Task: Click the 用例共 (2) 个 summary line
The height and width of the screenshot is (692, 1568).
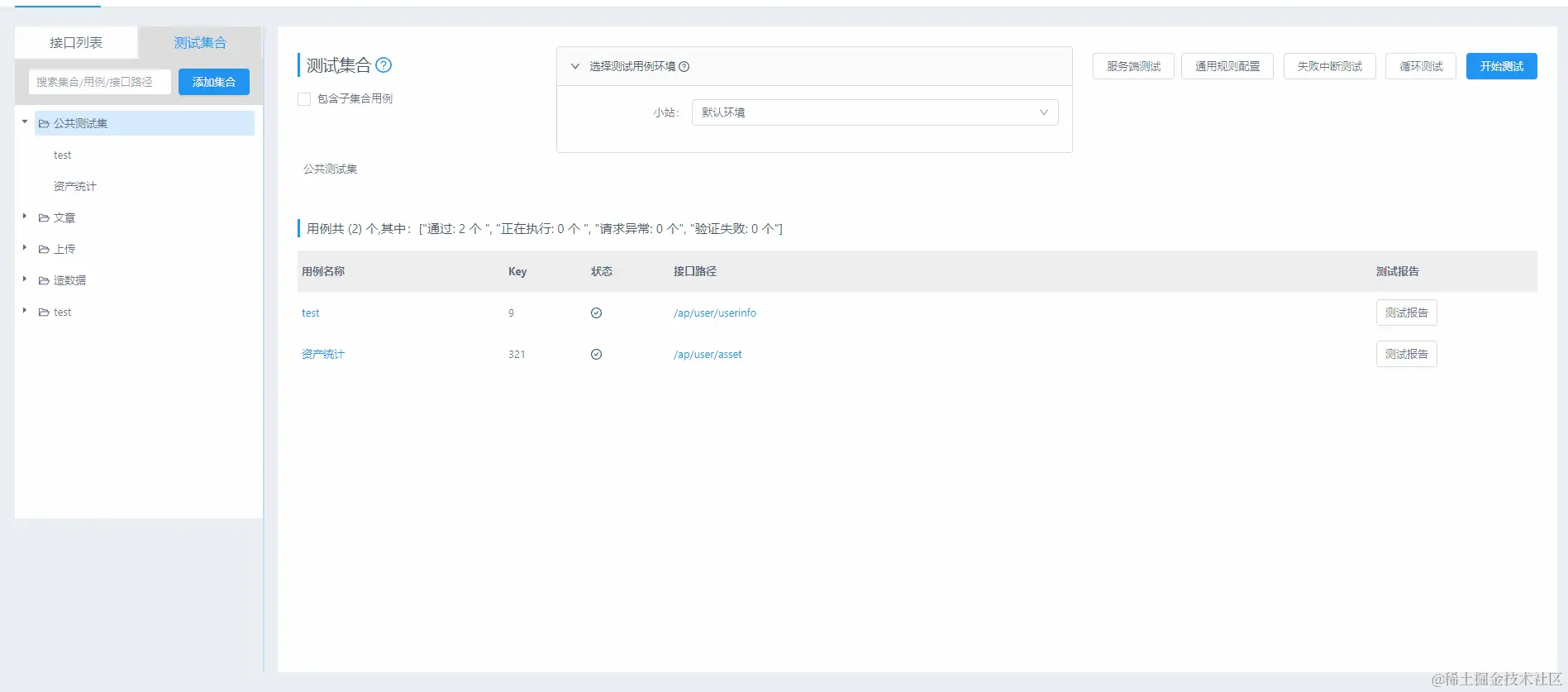Action: (545, 229)
